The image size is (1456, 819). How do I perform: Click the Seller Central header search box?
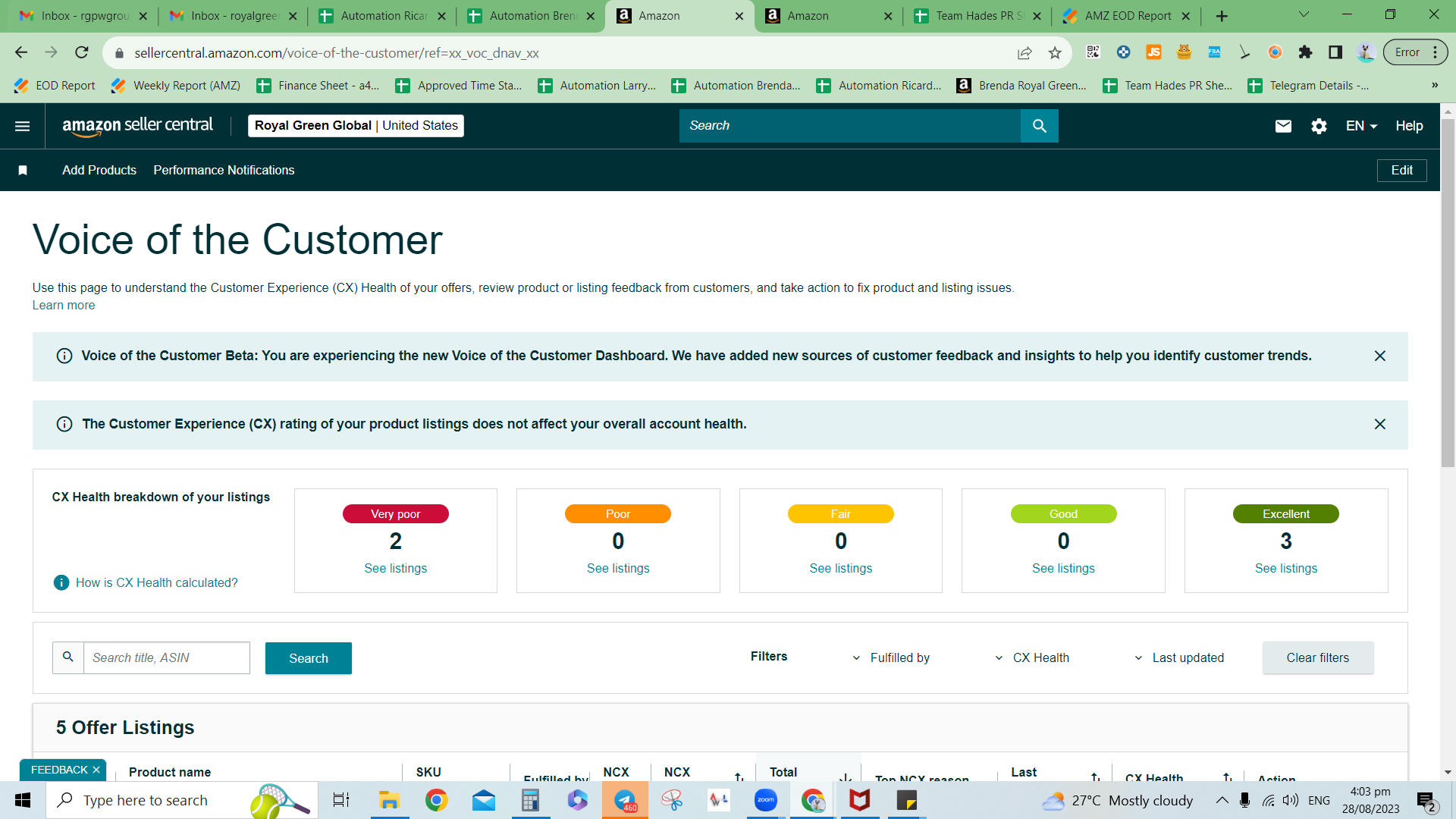tap(850, 126)
